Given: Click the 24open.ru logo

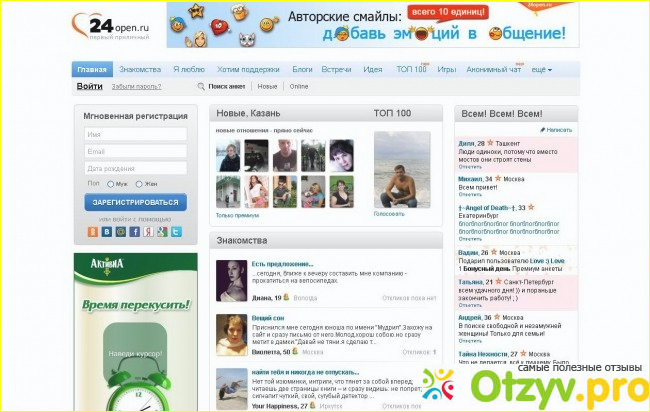Looking at the screenshot, I should [x=110, y=22].
